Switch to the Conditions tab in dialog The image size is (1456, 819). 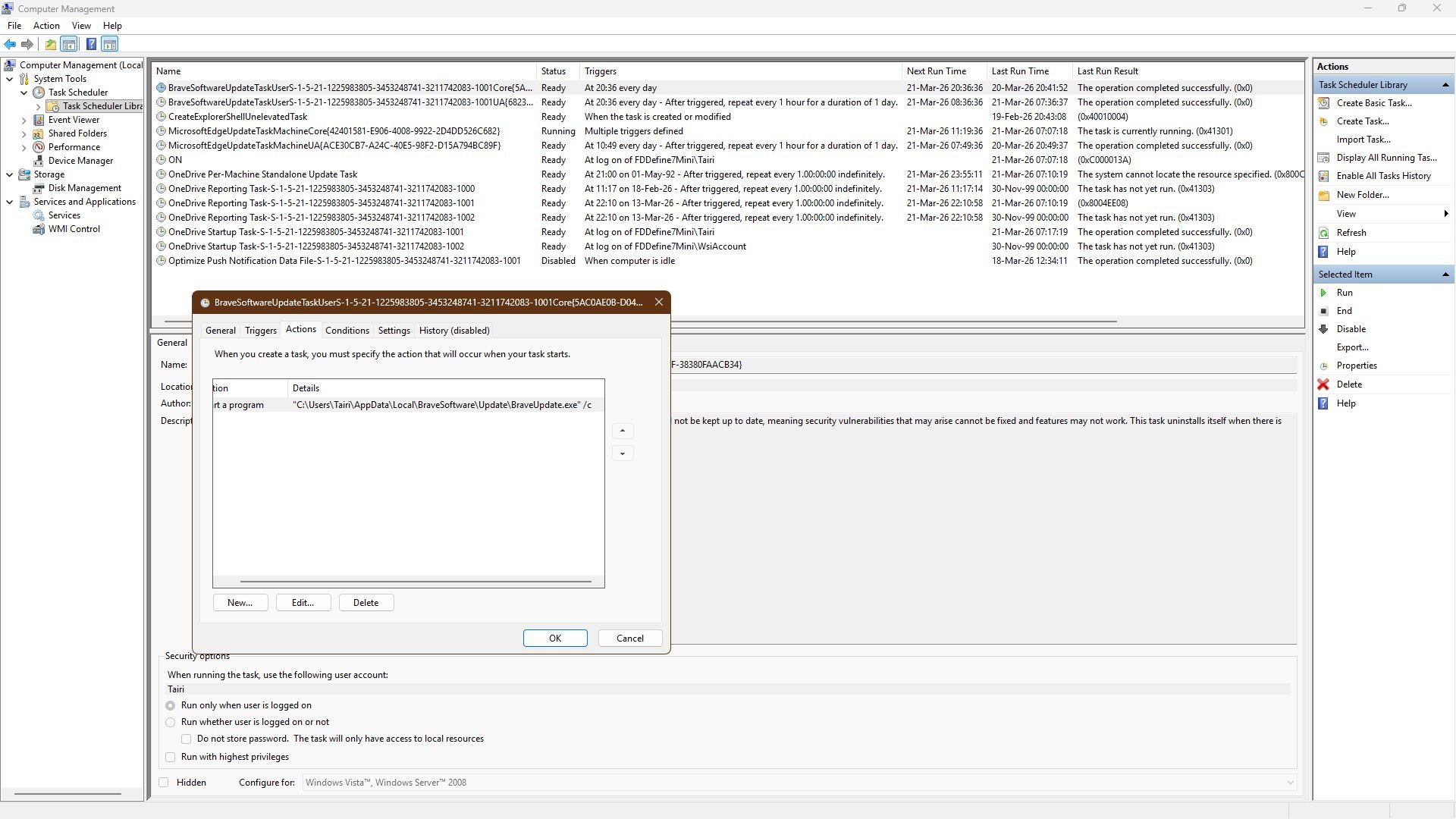tap(347, 331)
